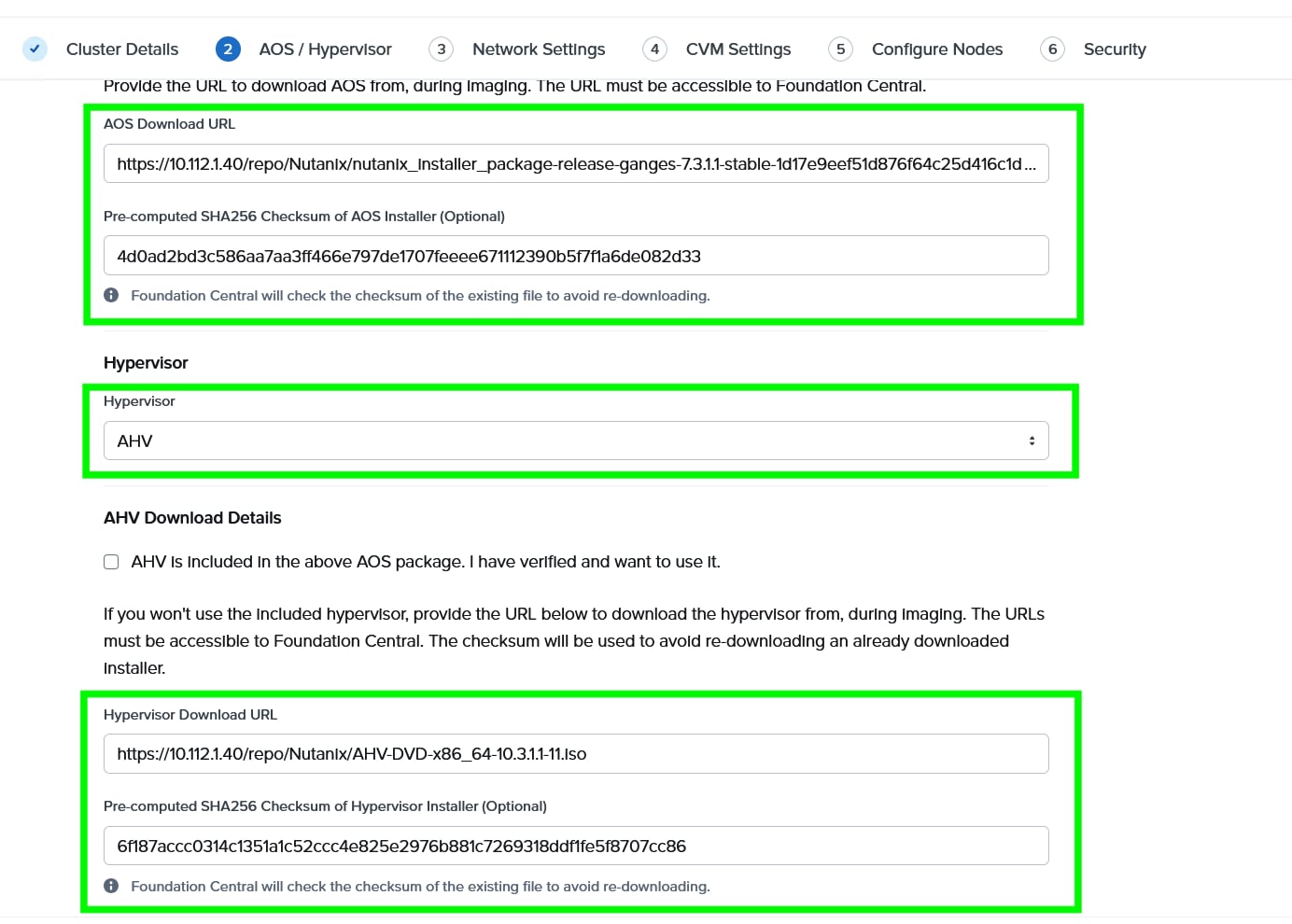Click the 'Pre-computed SHA256 Checksum of Hypervisor Installer' label
Screen dimensions: 1292x924
(x=325, y=806)
